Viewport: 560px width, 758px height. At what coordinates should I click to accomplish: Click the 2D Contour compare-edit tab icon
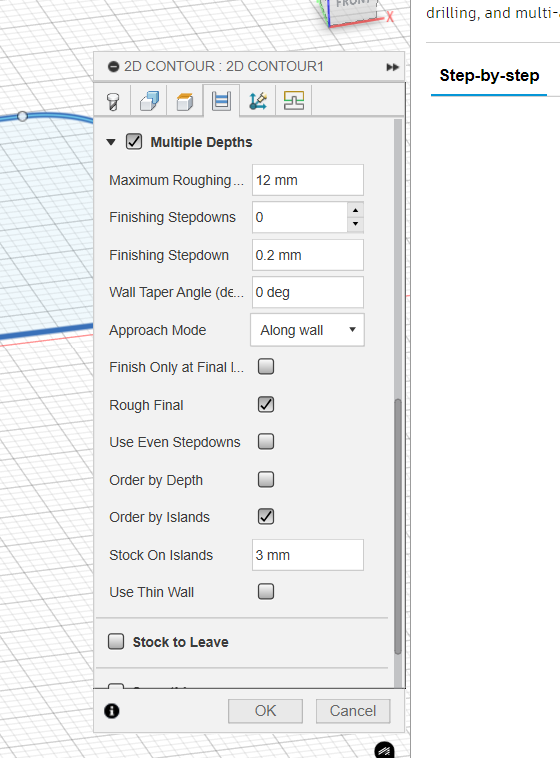(x=294, y=101)
